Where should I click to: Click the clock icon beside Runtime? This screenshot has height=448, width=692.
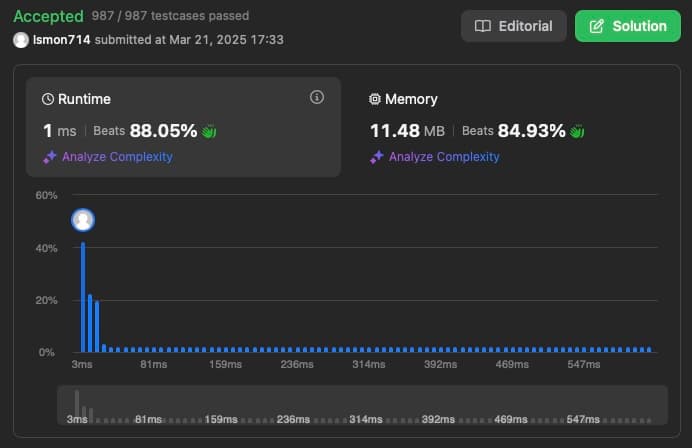click(x=47, y=100)
